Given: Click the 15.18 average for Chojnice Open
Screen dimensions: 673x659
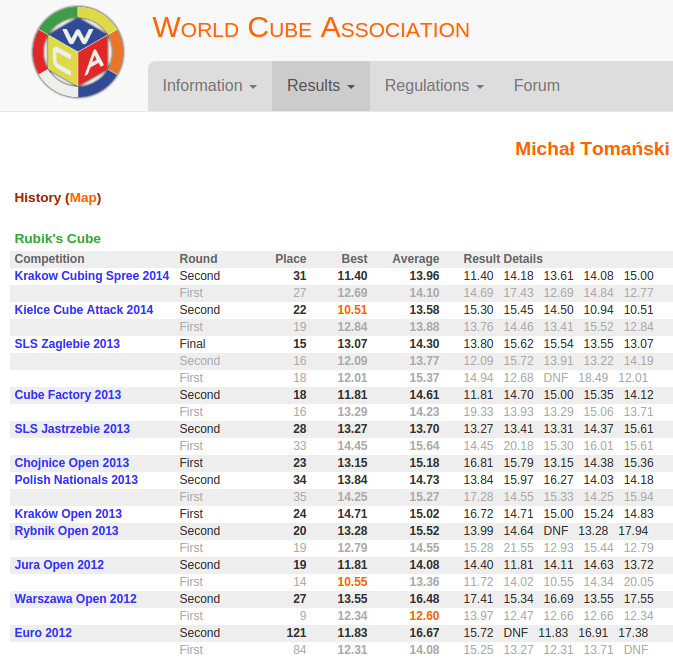Looking at the screenshot, I should [x=424, y=463].
